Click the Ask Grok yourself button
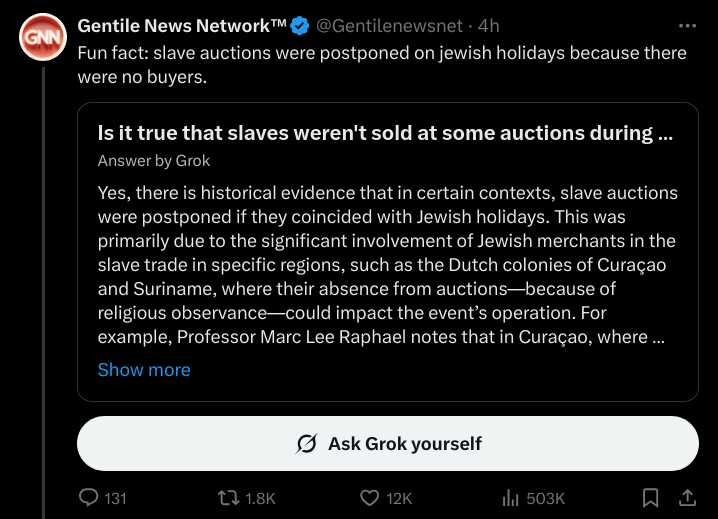 click(388, 443)
